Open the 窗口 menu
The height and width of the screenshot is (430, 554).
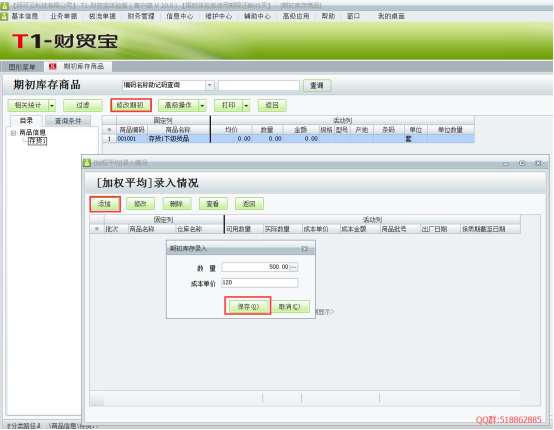(x=353, y=16)
